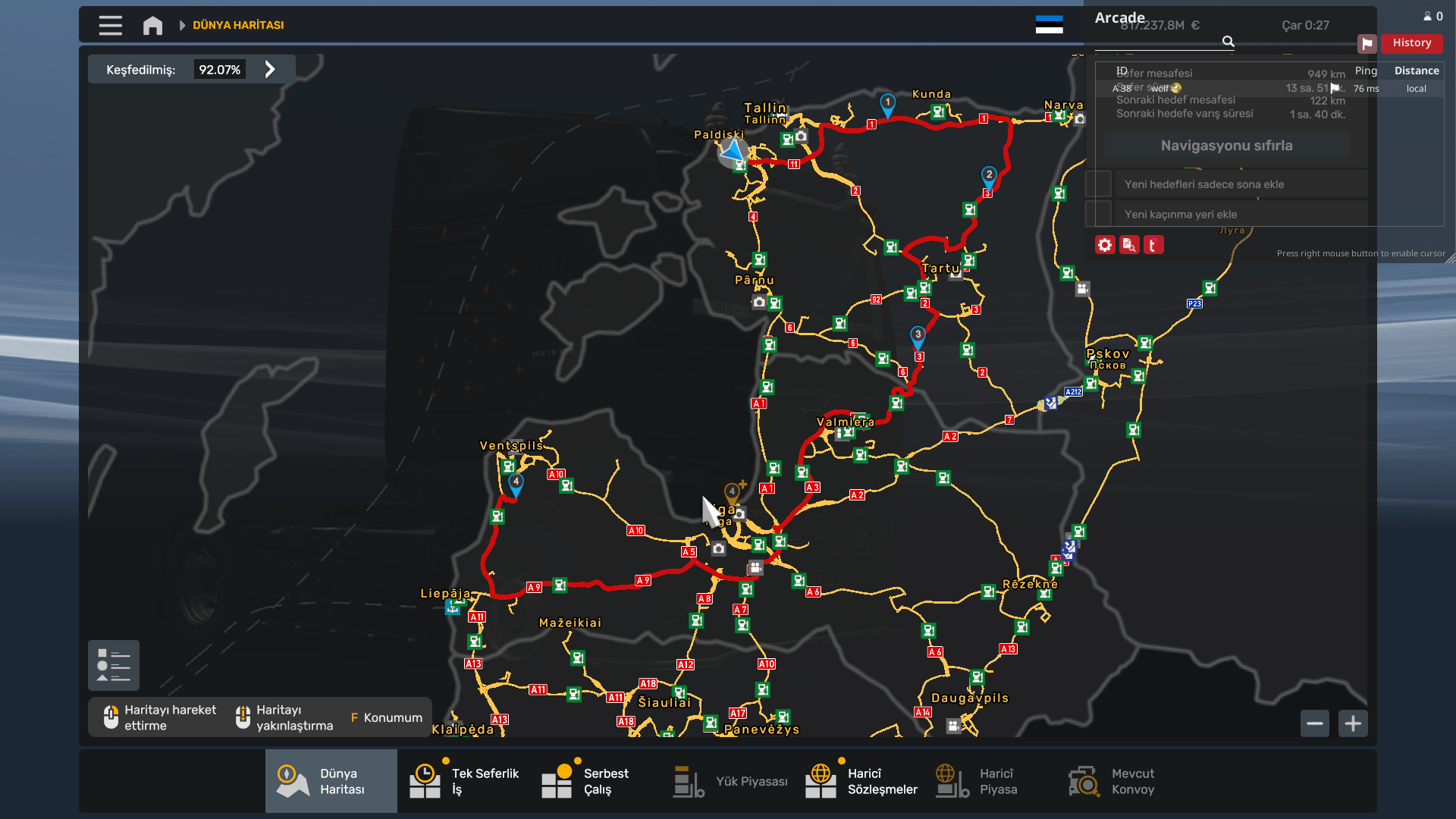The image size is (1456, 819).
Task: Go to home screen icon
Action: click(152, 26)
